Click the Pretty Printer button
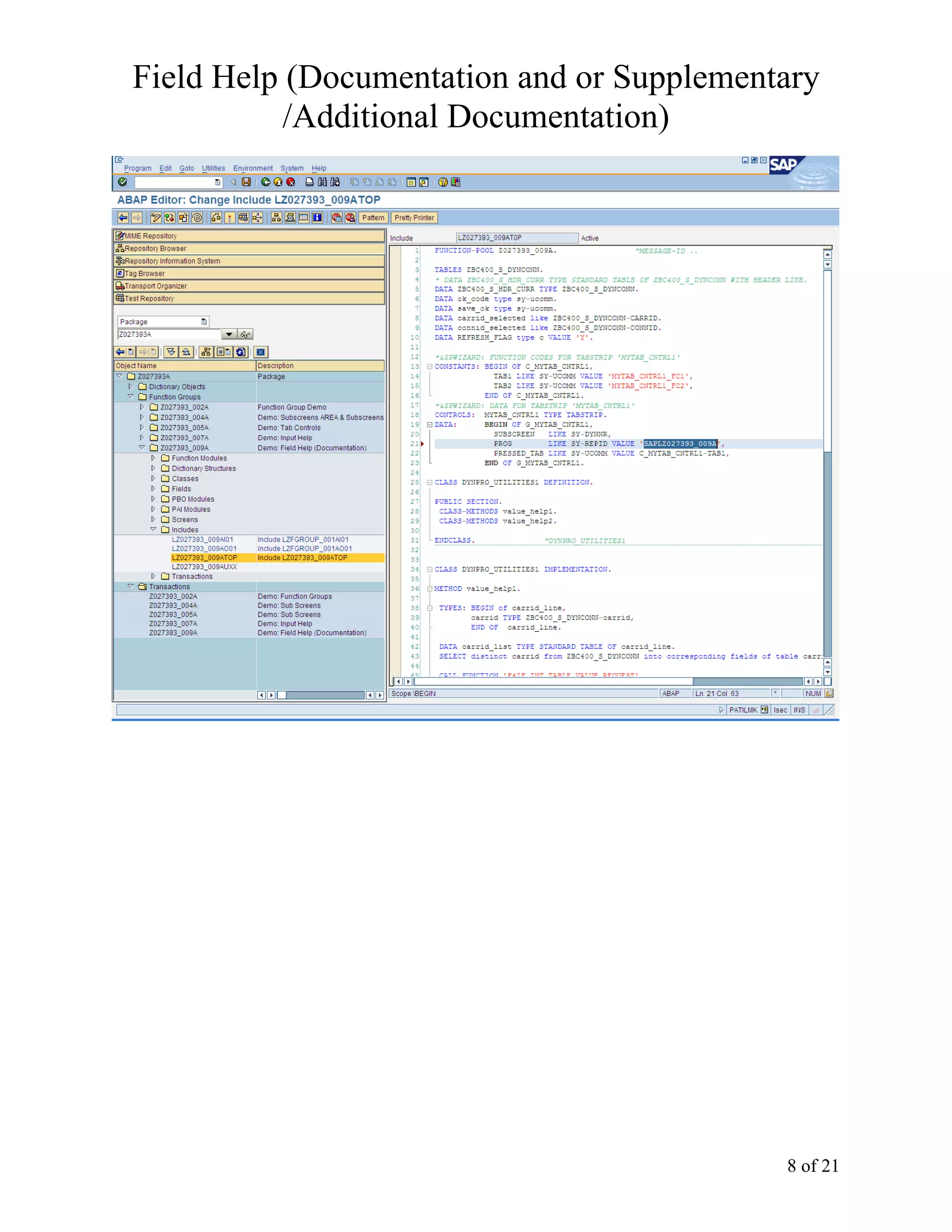This screenshot has height=1232, width=952. [x=414, y=218]
